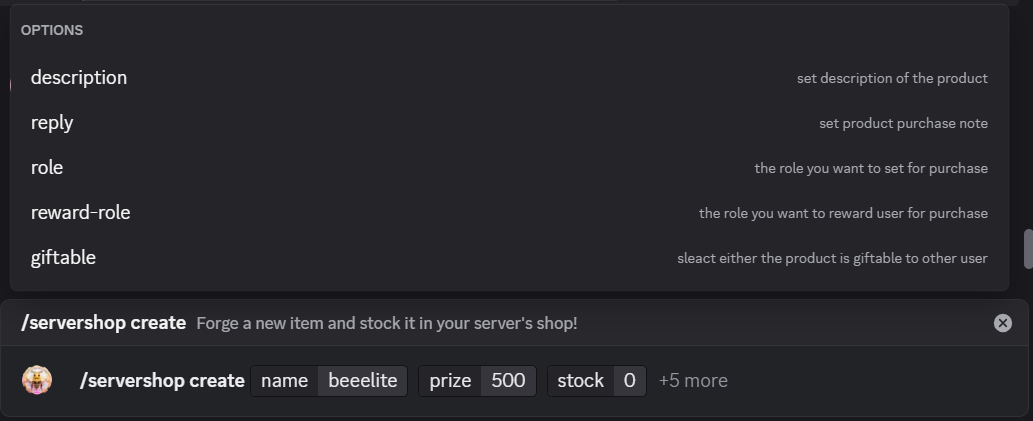Screen dimensions: 1033x421
Task: Click the bot avatar beside the command
Action: tap(38, 380)
